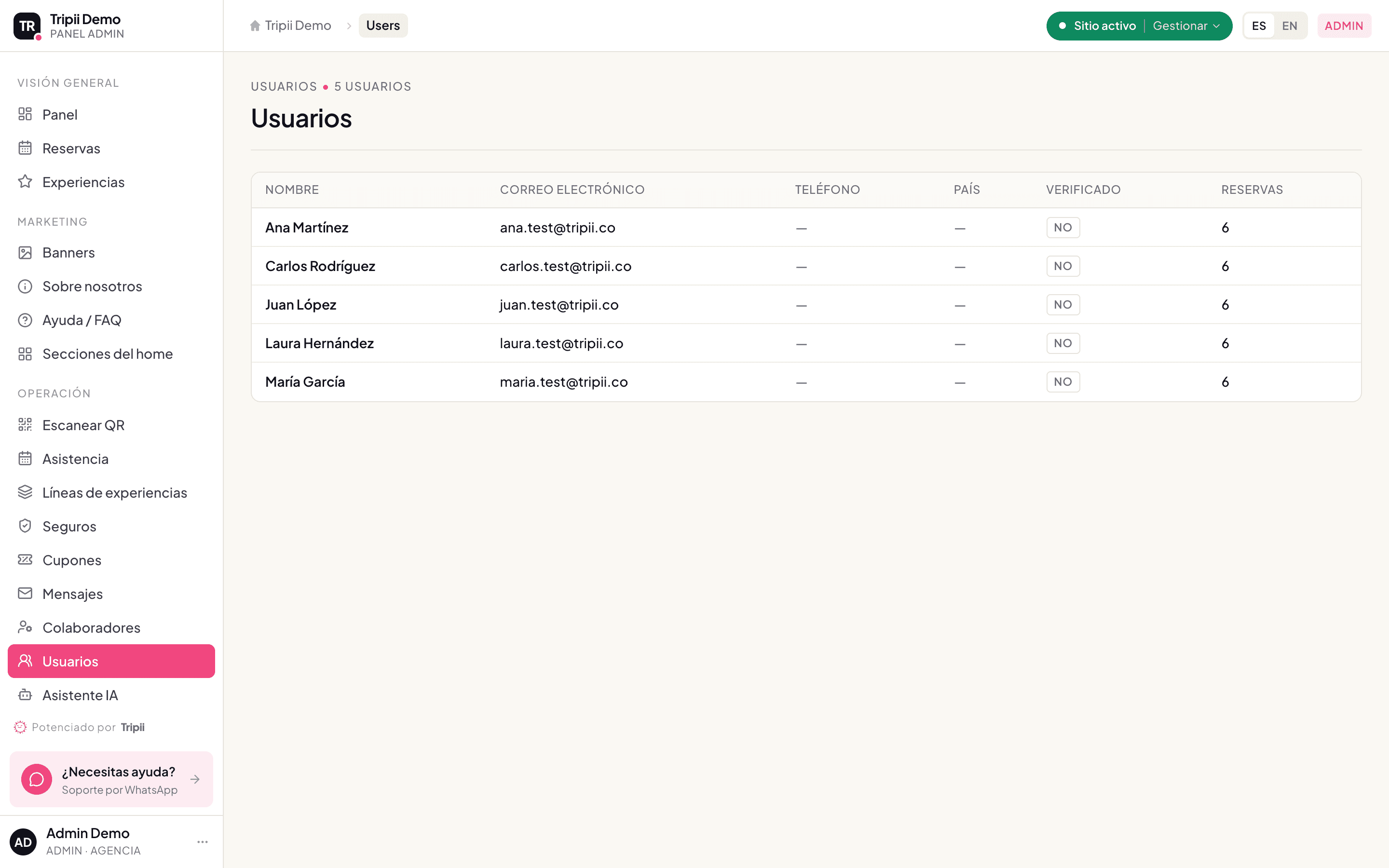Viewport: 1389px width, 868px height.
Task: Click the VERIFICADO column header
Action: [1083, 190]
